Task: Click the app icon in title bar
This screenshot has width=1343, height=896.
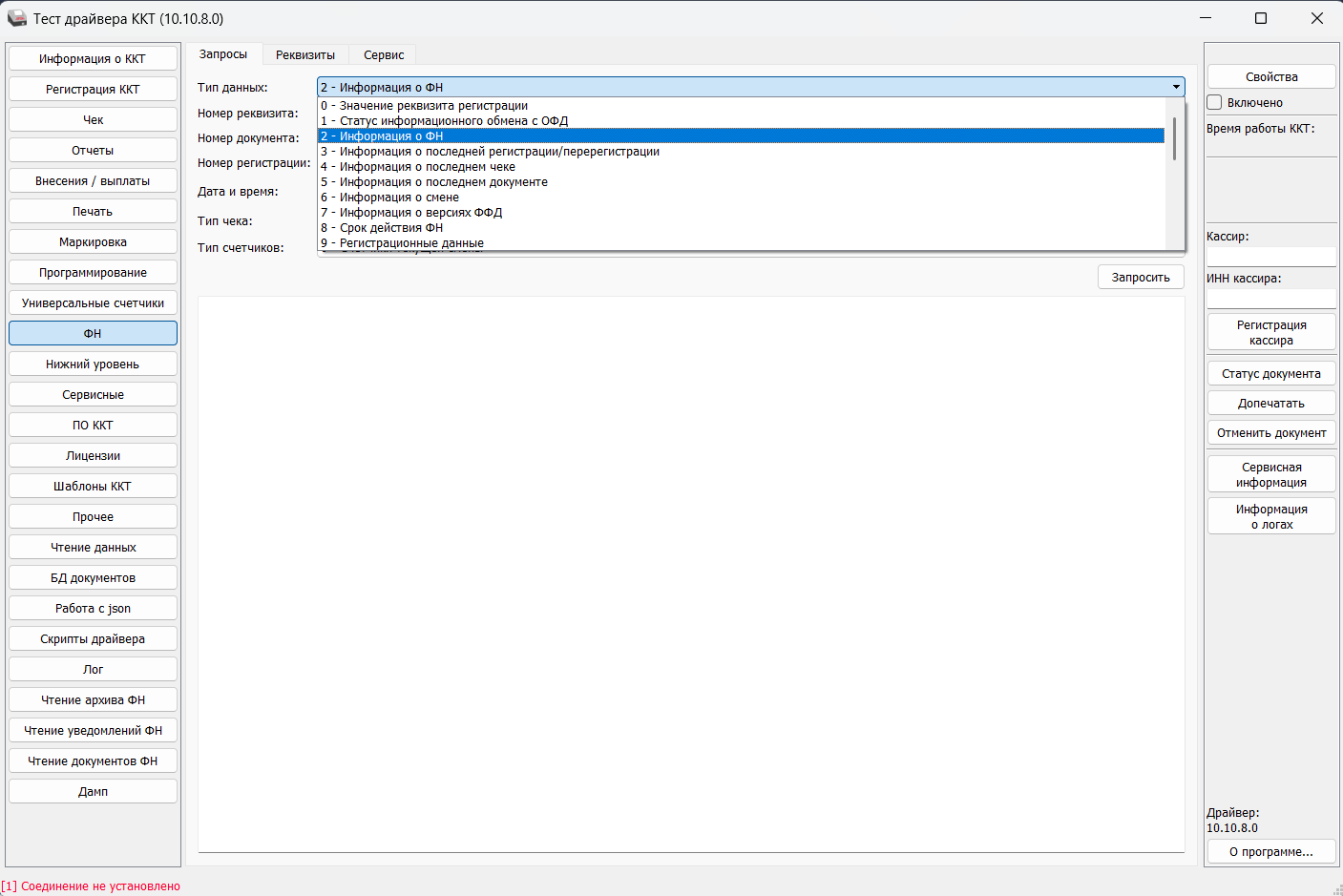Action: (17, 18)
